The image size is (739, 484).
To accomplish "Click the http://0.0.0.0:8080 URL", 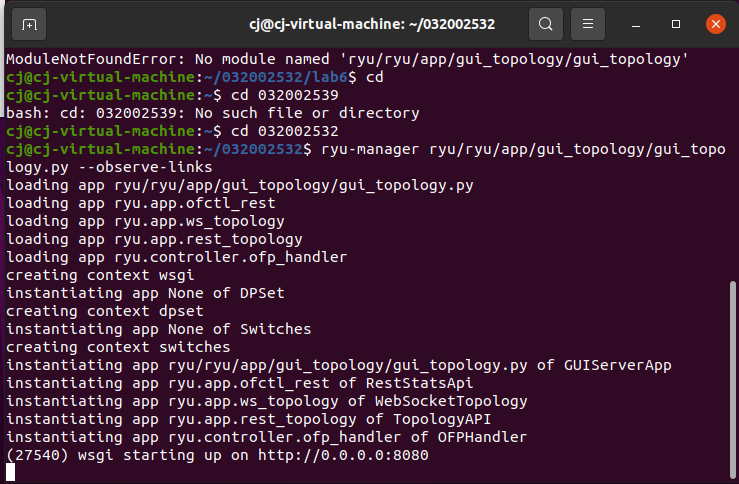I will (343, 455).
